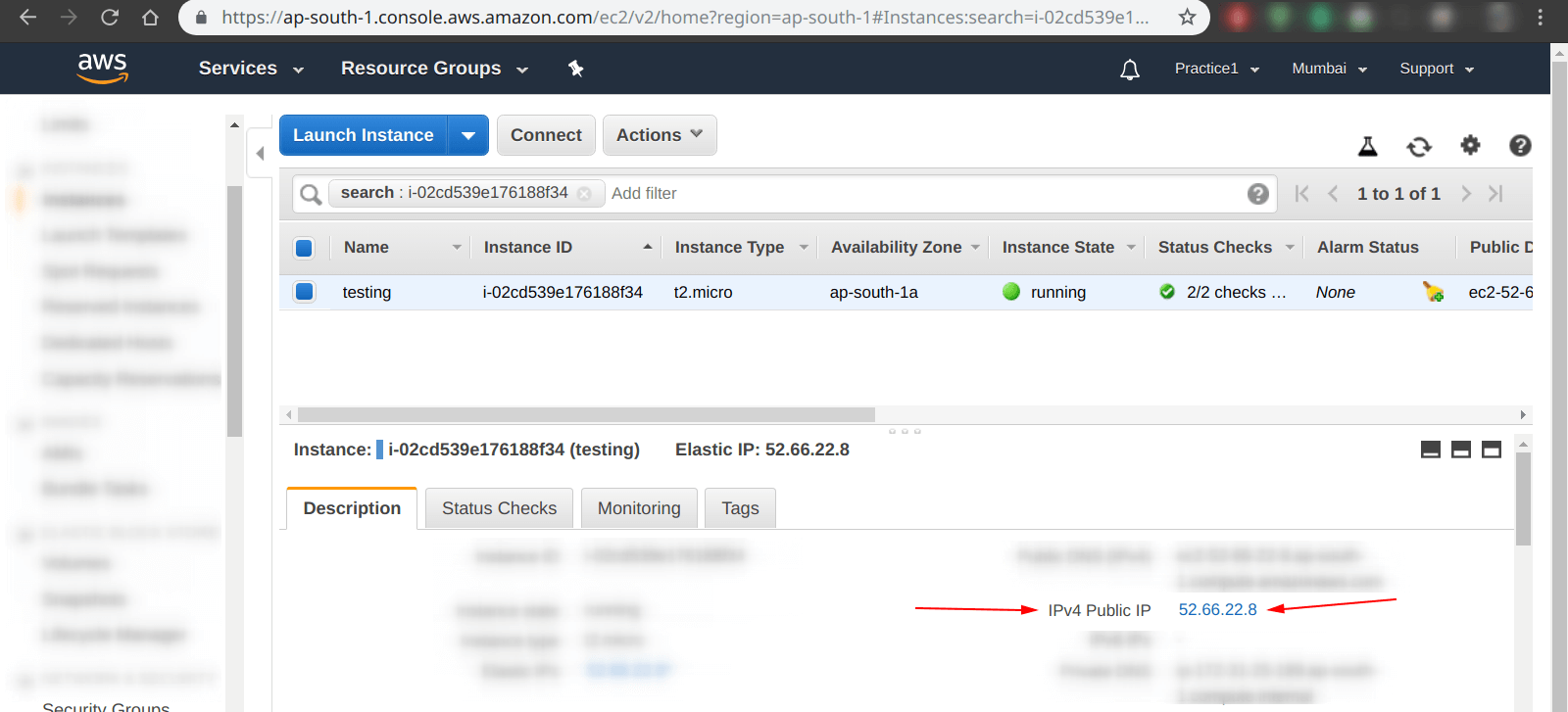Image resolution: width=1568 pixels, height=712 pixels.
Task: Open the Mumbai region dropdown
Action: (1330, 69)
